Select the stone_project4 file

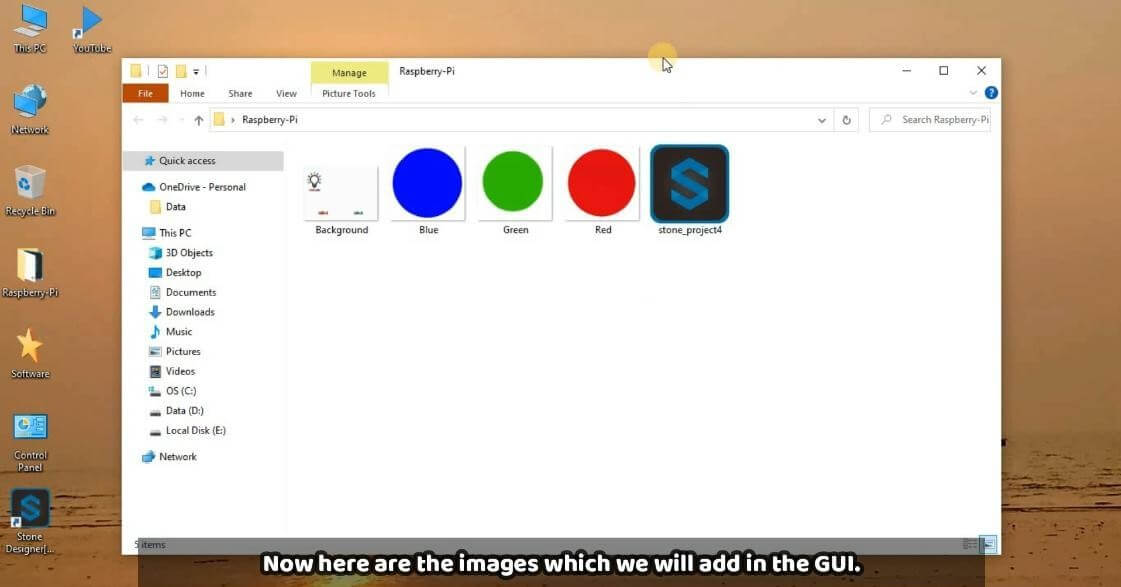click(690, 192)
